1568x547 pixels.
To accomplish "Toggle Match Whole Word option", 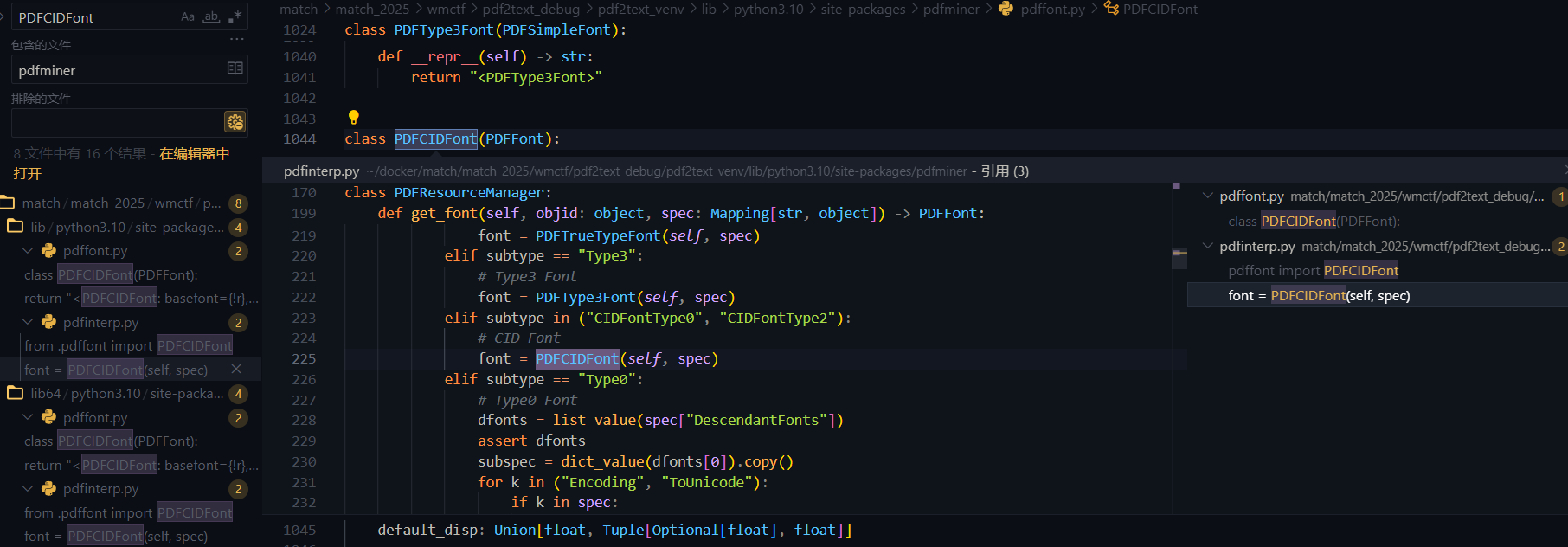I will tap(211, 16).
